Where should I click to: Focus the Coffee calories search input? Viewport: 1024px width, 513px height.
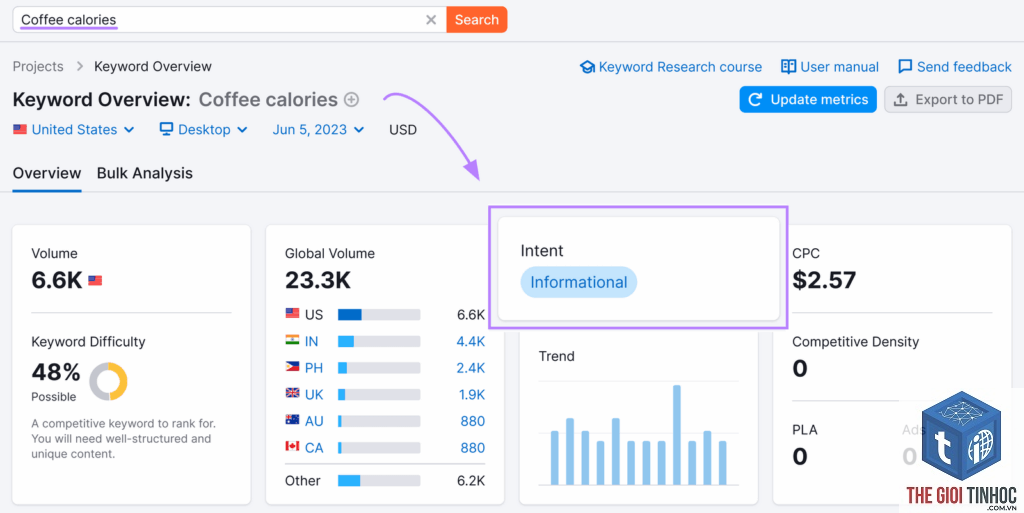click(229, 20)
